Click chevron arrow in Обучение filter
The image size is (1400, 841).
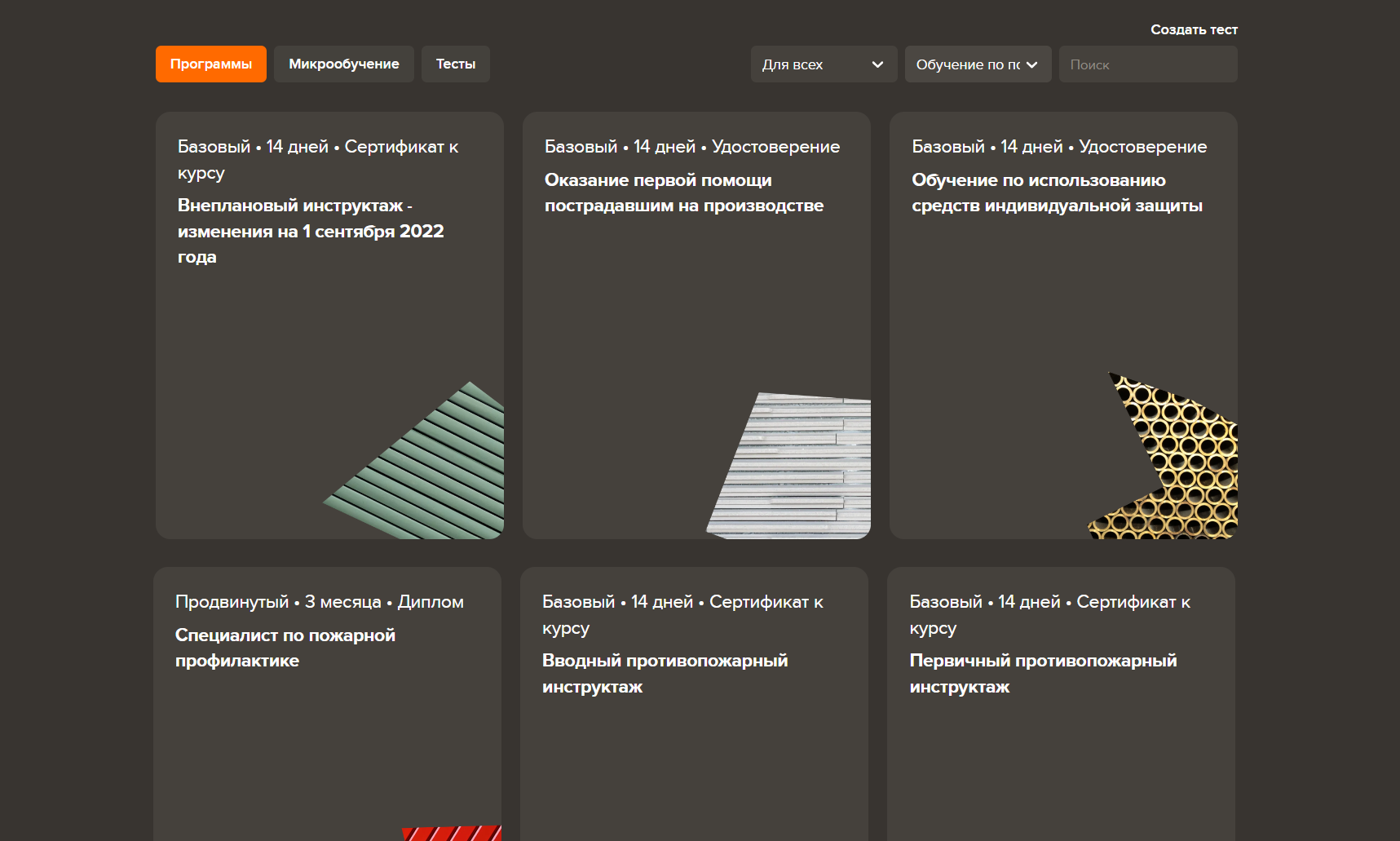pos(1032,64)
